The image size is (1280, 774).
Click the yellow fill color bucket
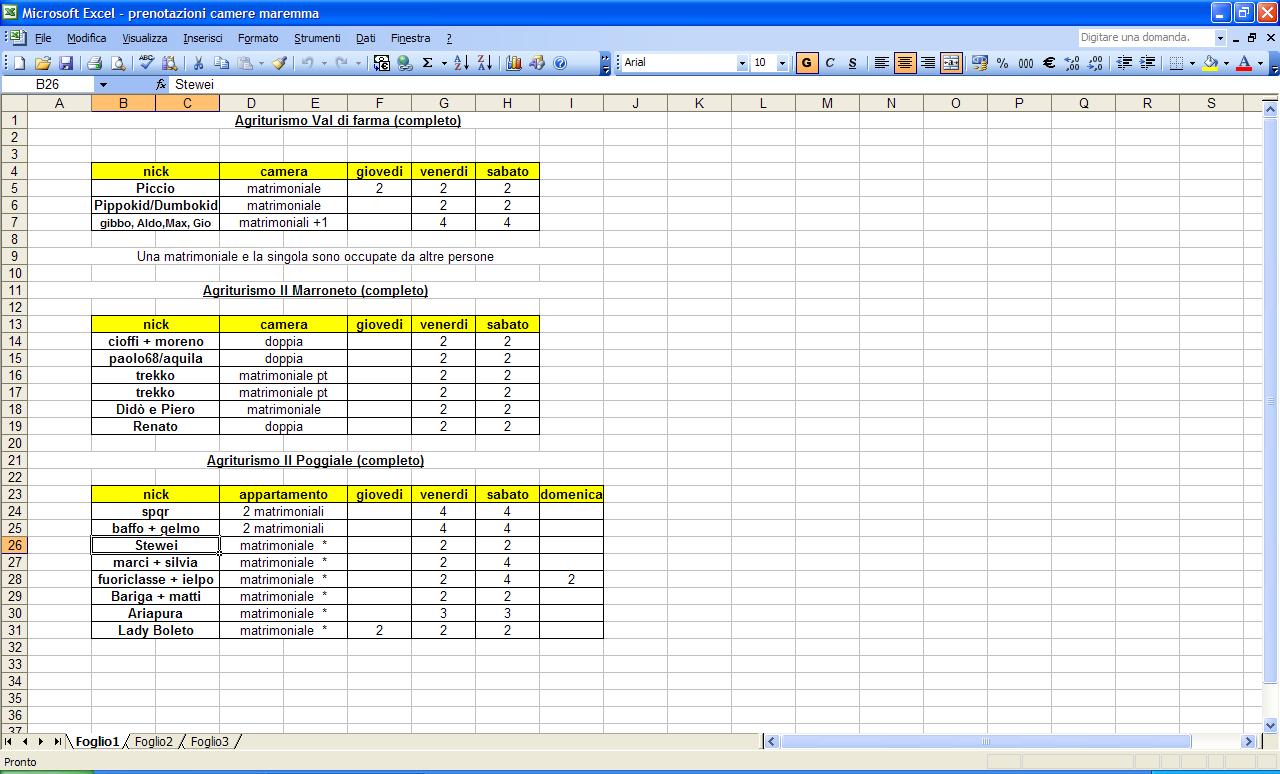point(1210,63)
